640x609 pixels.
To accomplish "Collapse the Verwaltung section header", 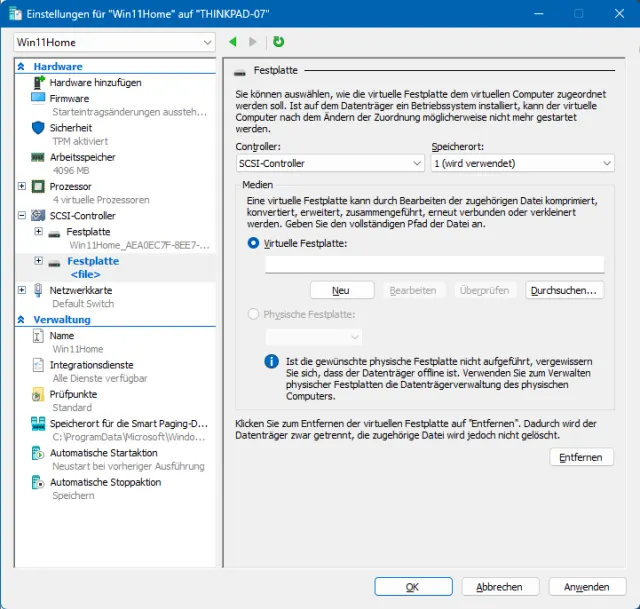I will tap(22, 320).
